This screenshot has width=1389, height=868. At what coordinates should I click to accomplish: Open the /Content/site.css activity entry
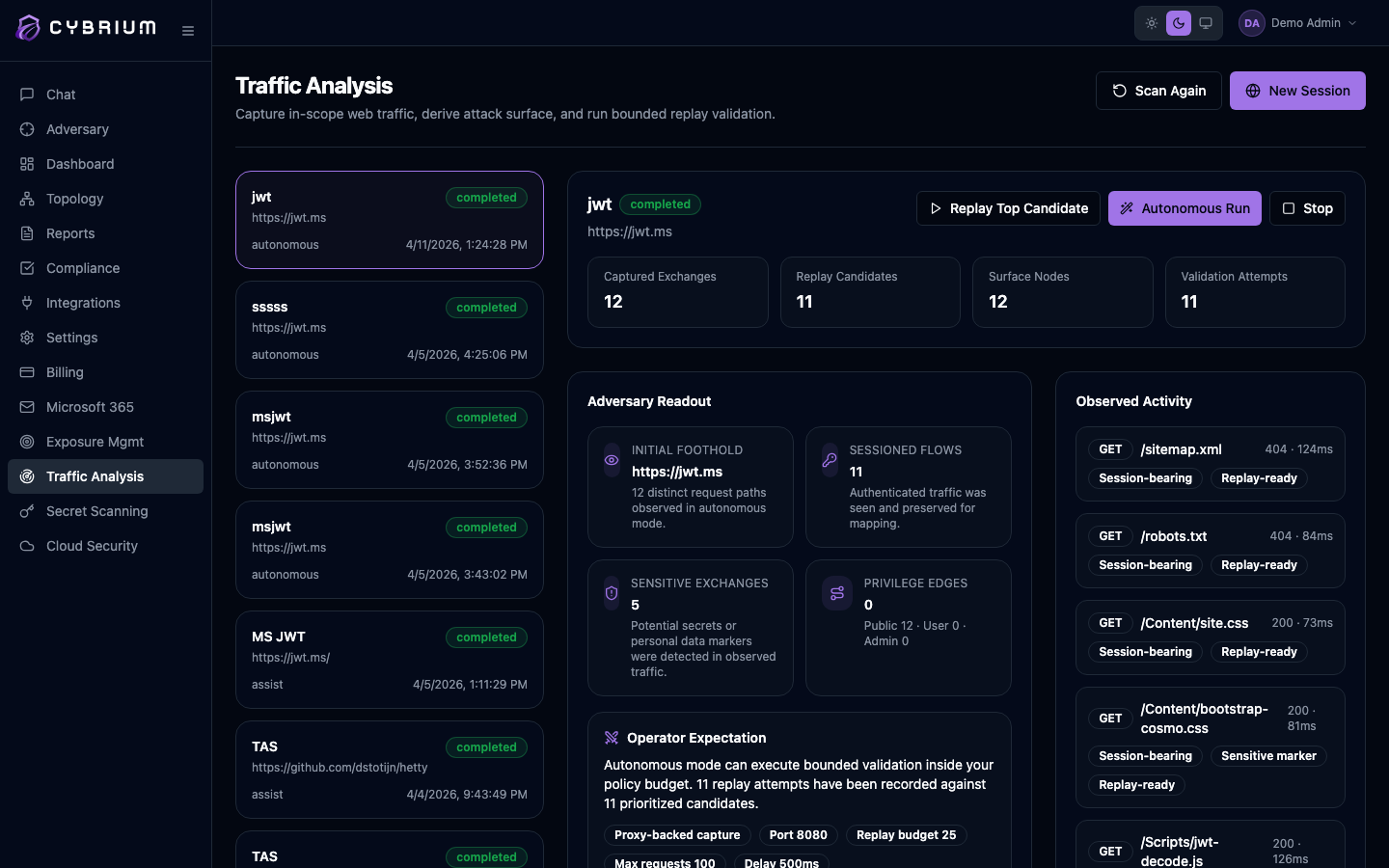1211,637
